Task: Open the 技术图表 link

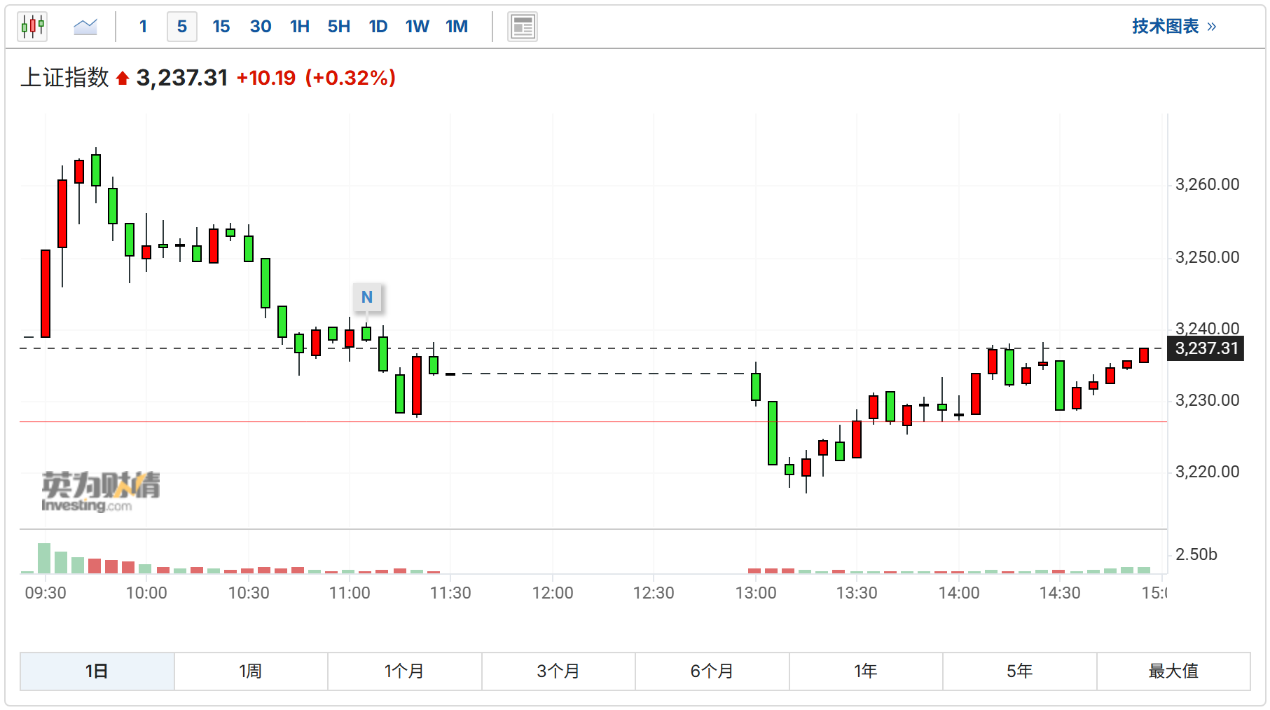Action: pyautogui.click(x=1173, y=27)
